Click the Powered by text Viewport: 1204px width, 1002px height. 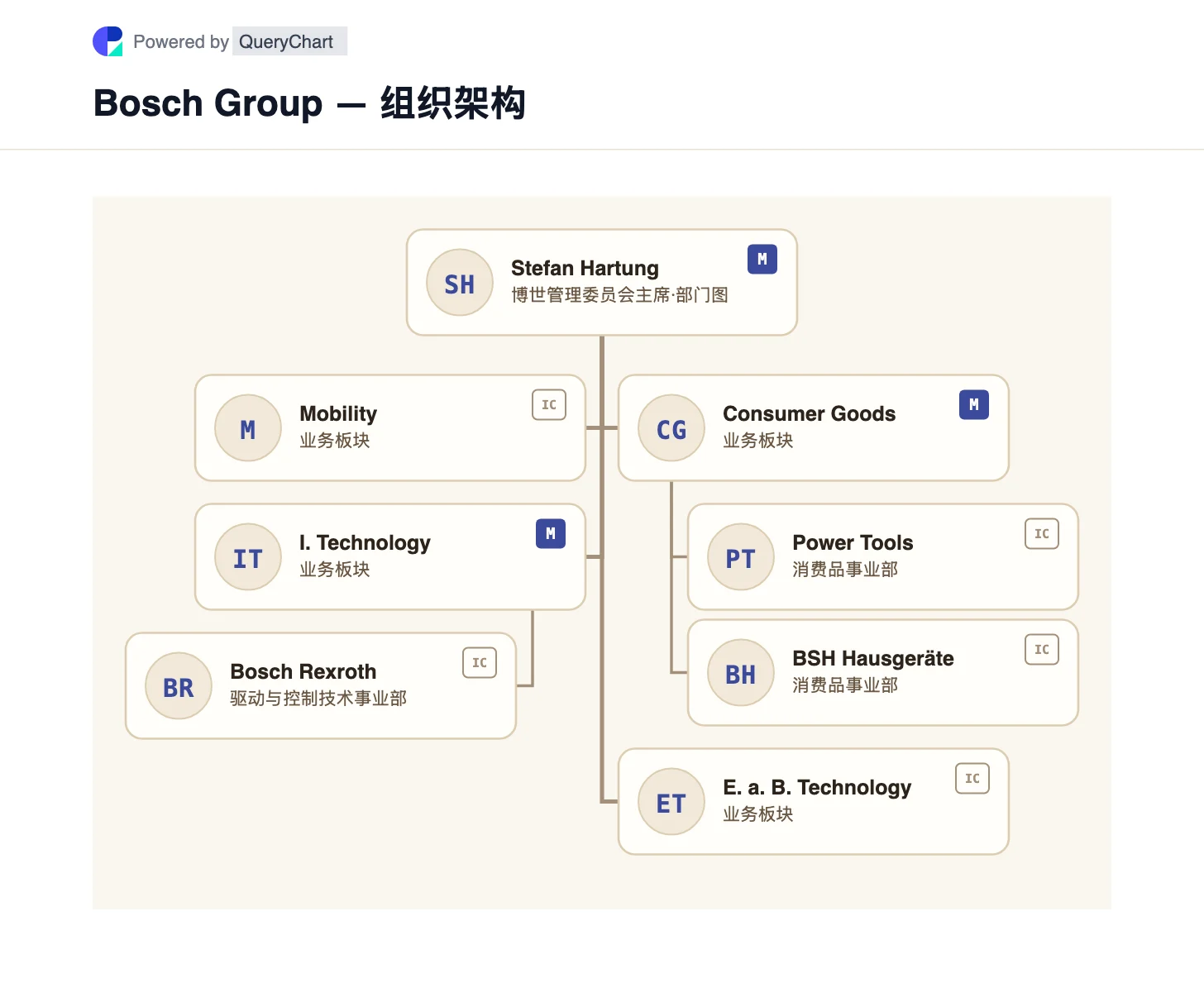(x=181, y=41)
